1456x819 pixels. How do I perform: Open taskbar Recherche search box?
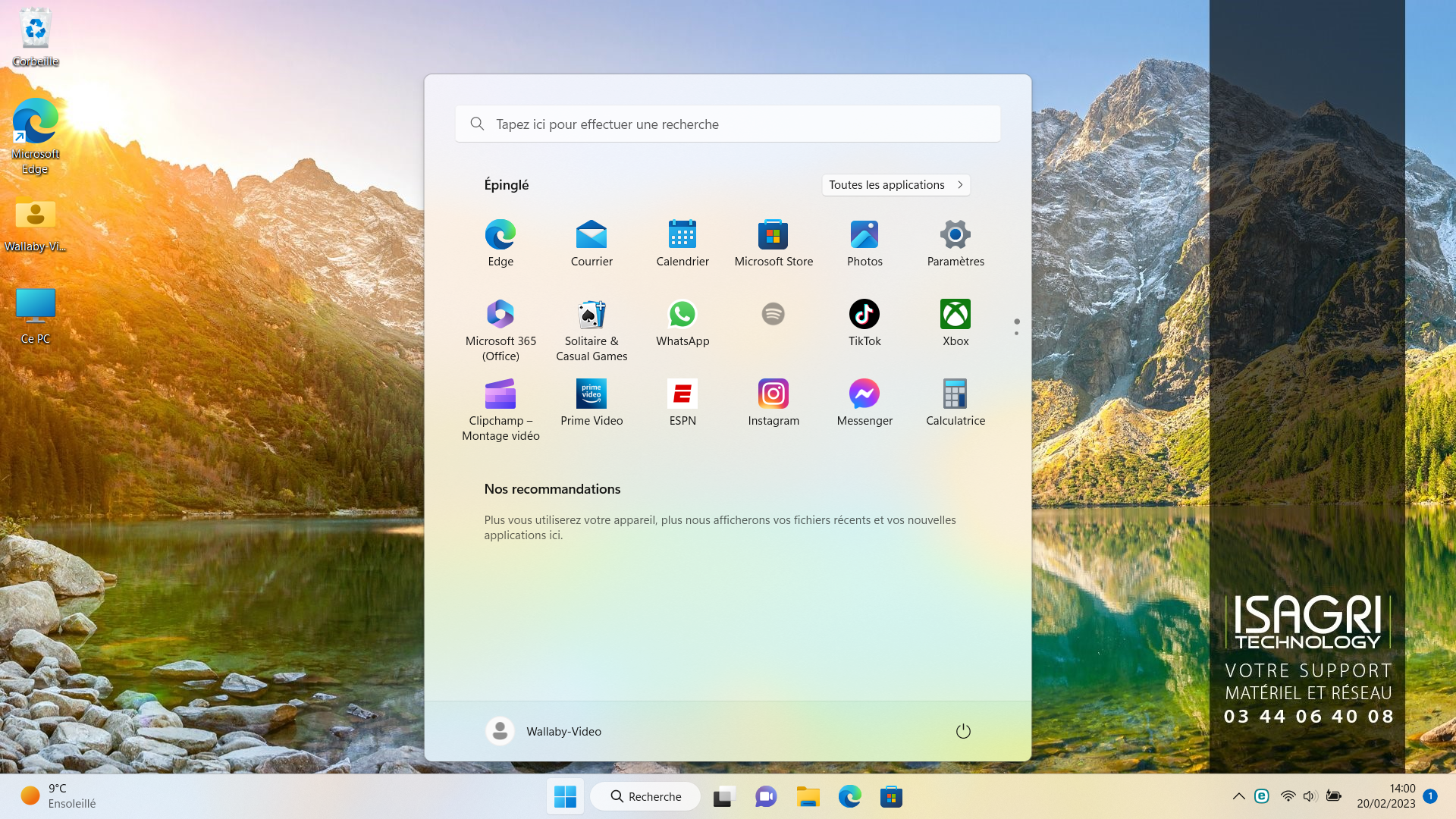tap(645, 796)
